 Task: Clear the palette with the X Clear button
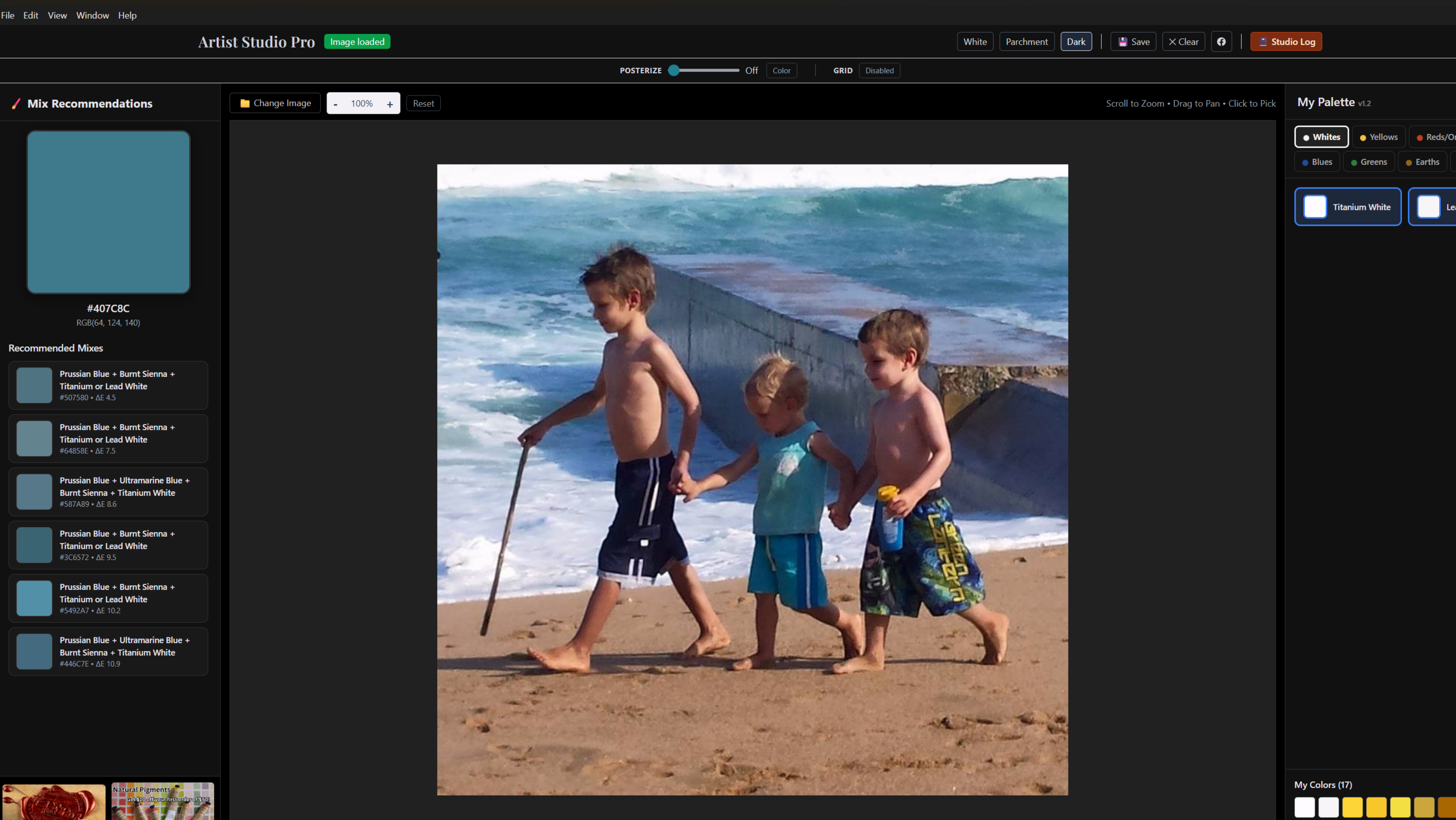tap(1183, 41)
